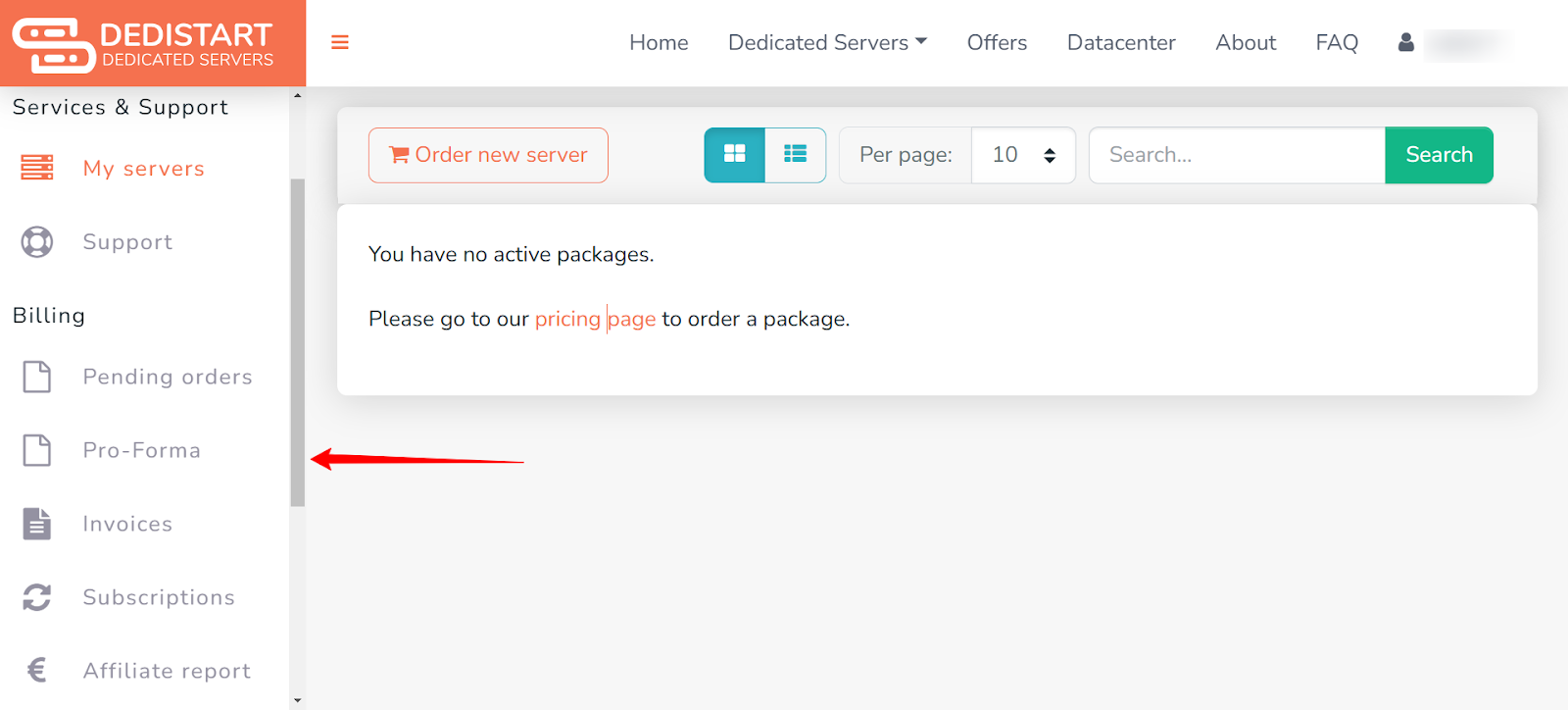1568x710 pixels.
Task: Follow the pricing page link
Action: tap(595, 319)
